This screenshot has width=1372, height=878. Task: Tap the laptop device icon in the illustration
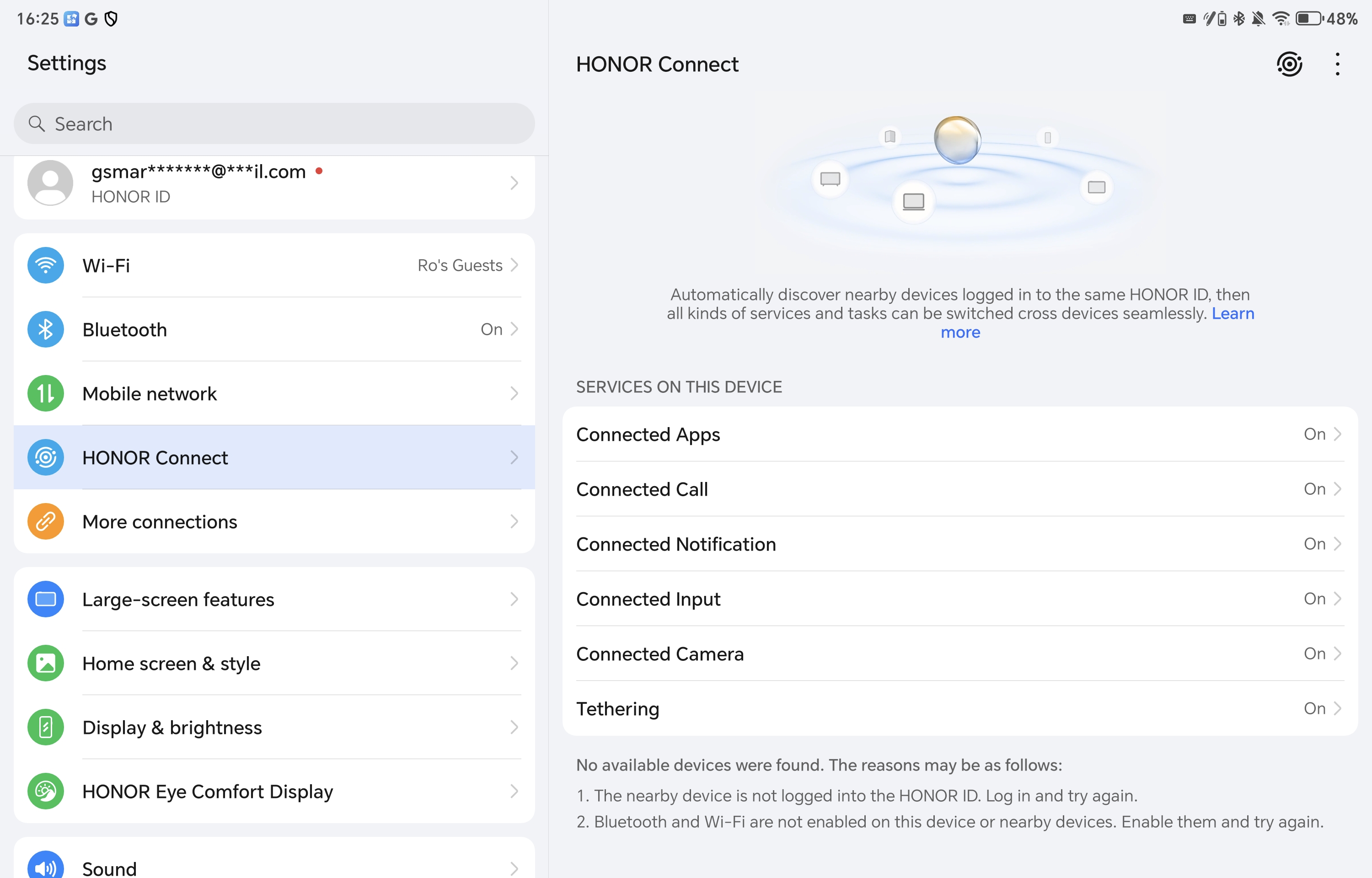pos(914,201)
